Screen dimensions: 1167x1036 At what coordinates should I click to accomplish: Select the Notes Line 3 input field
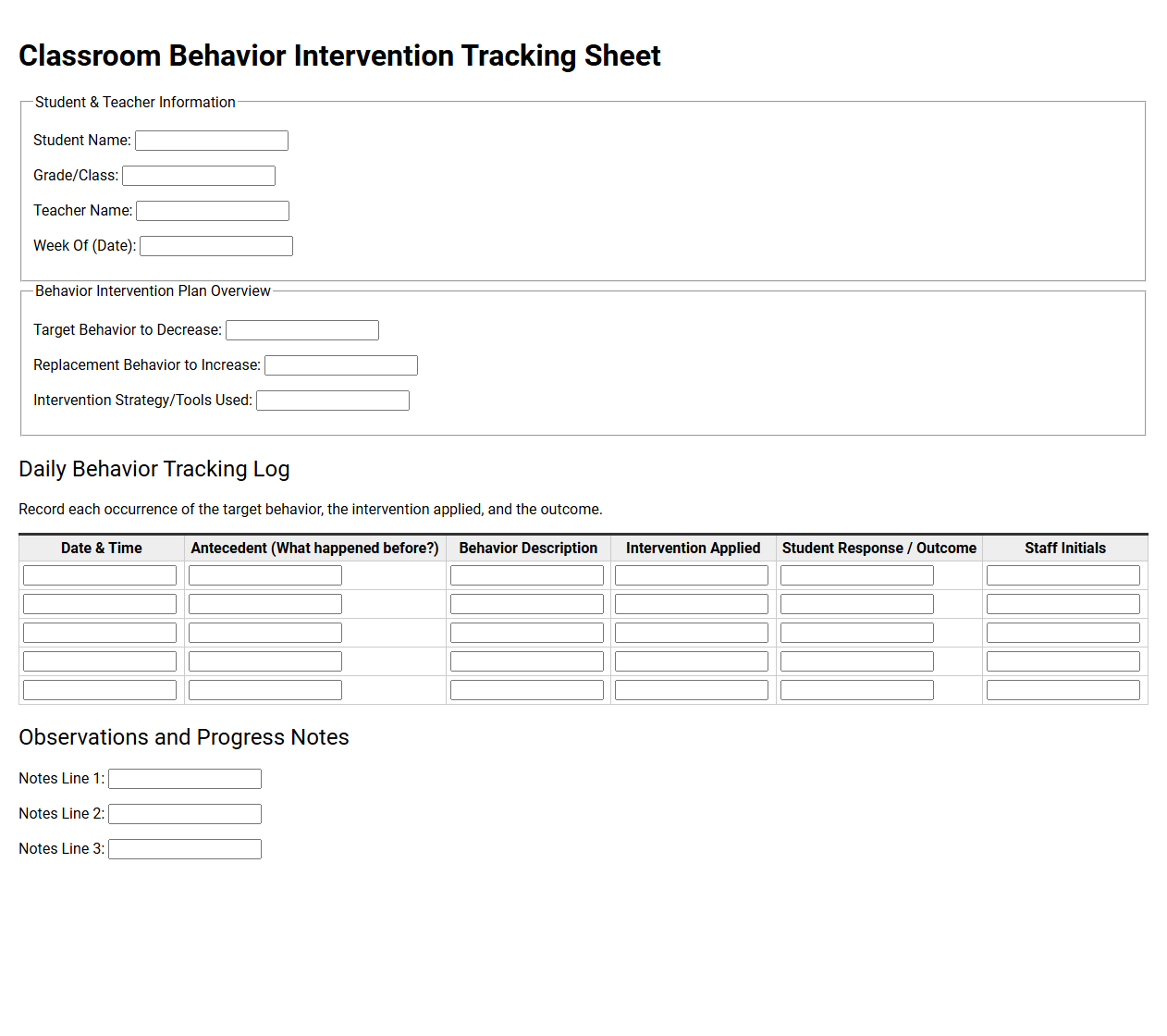(x=185, y=849)
